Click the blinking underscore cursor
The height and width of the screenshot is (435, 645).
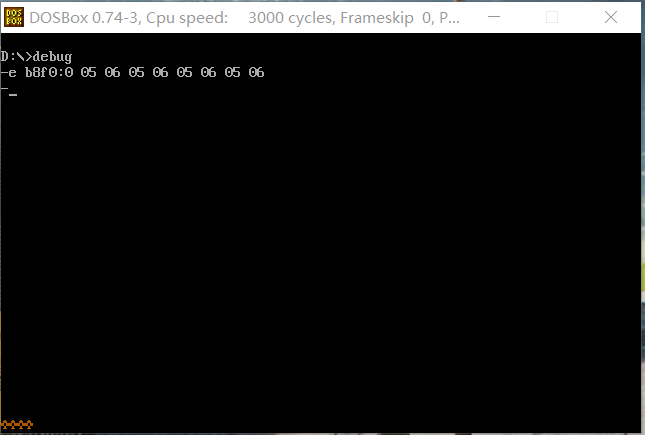tap(13, 95)
